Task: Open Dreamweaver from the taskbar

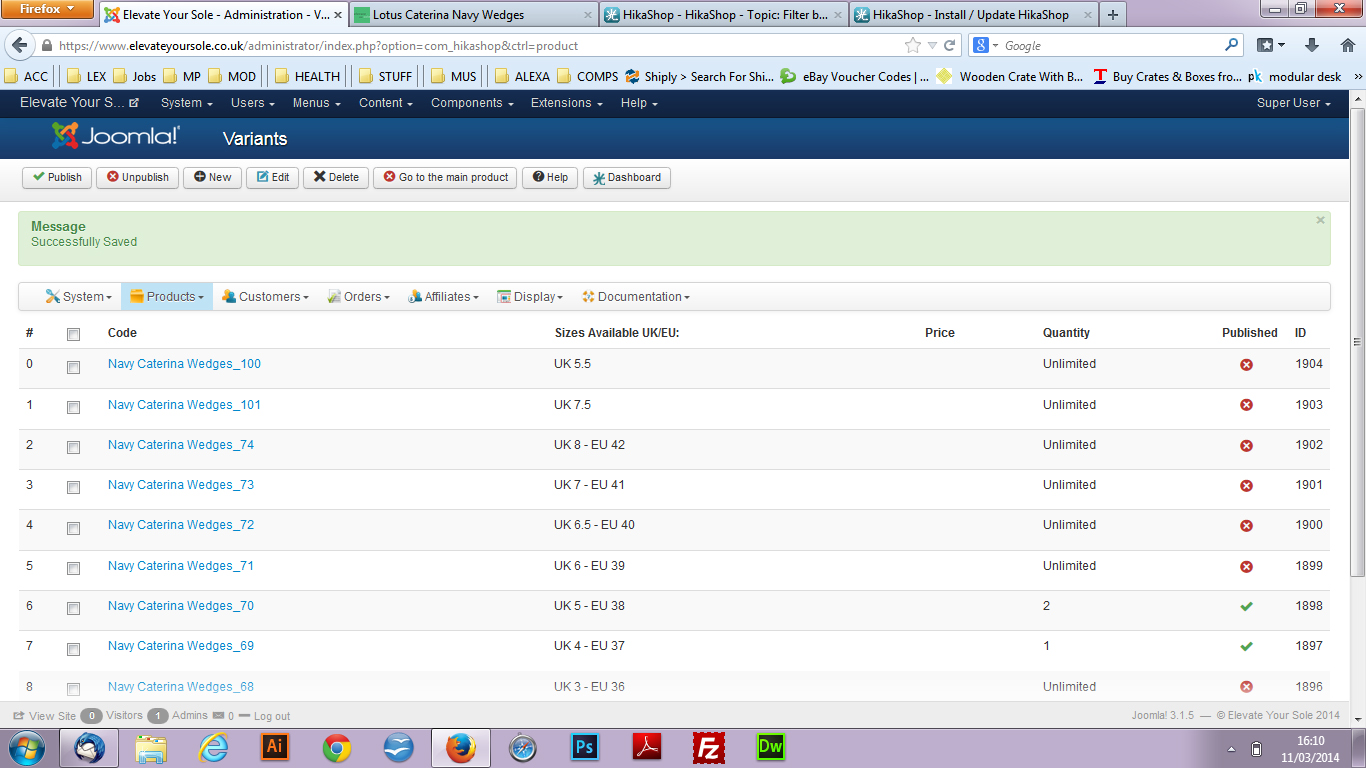Action: [x=770, y=748]
